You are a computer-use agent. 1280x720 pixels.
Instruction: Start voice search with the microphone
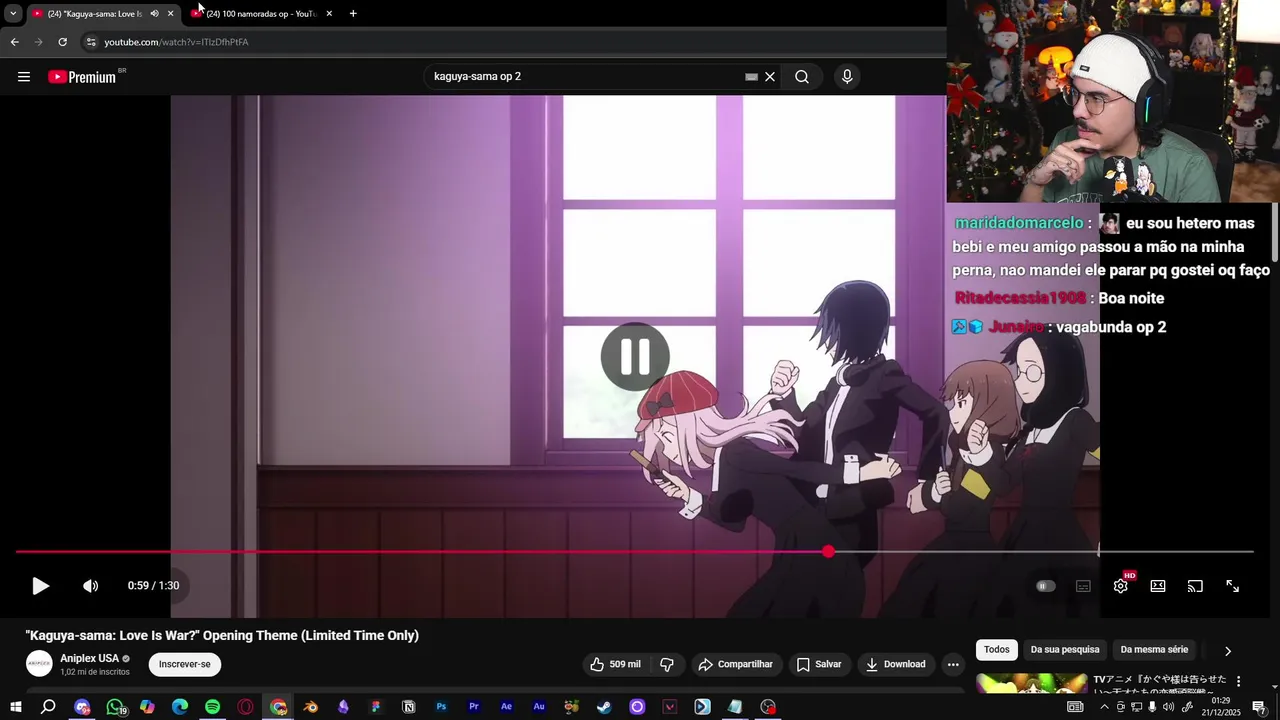847,77
